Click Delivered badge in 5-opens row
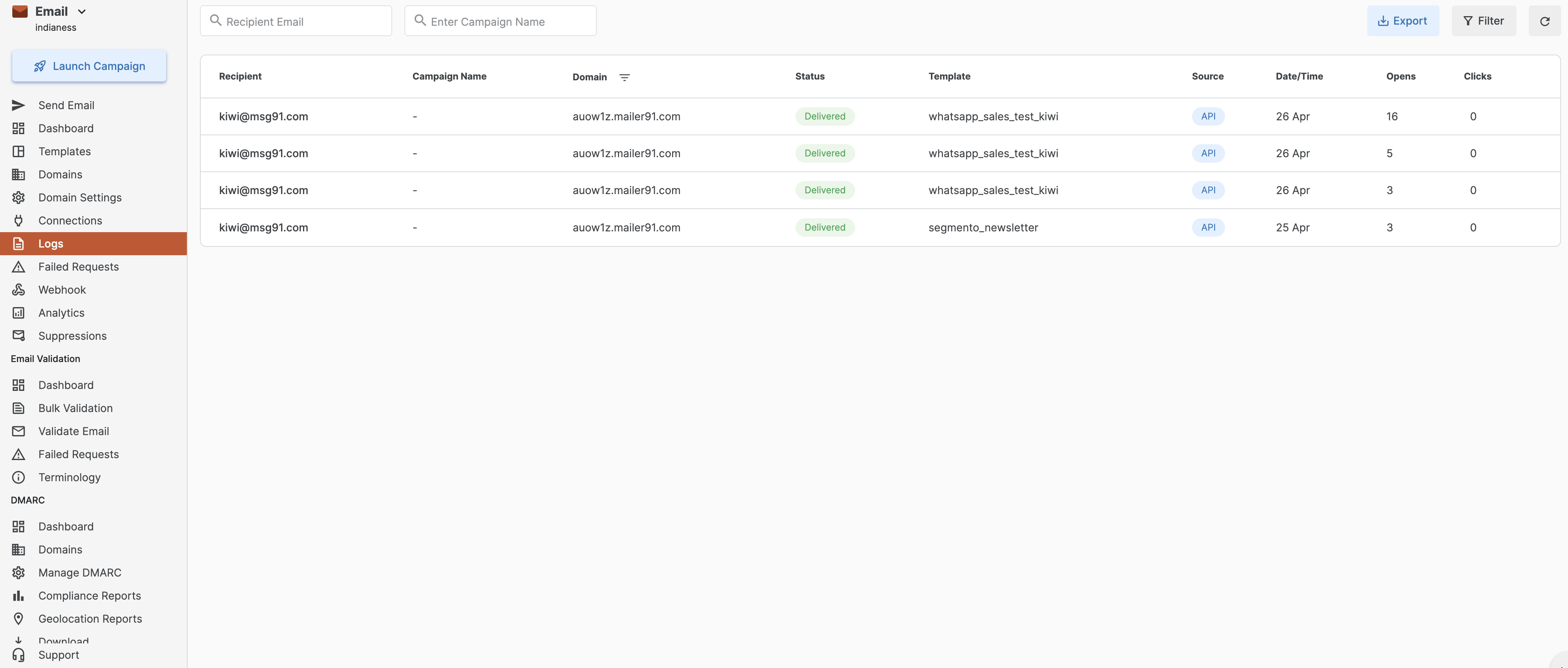The width and height of the screenshot is (1568, 668). point(825,153)
